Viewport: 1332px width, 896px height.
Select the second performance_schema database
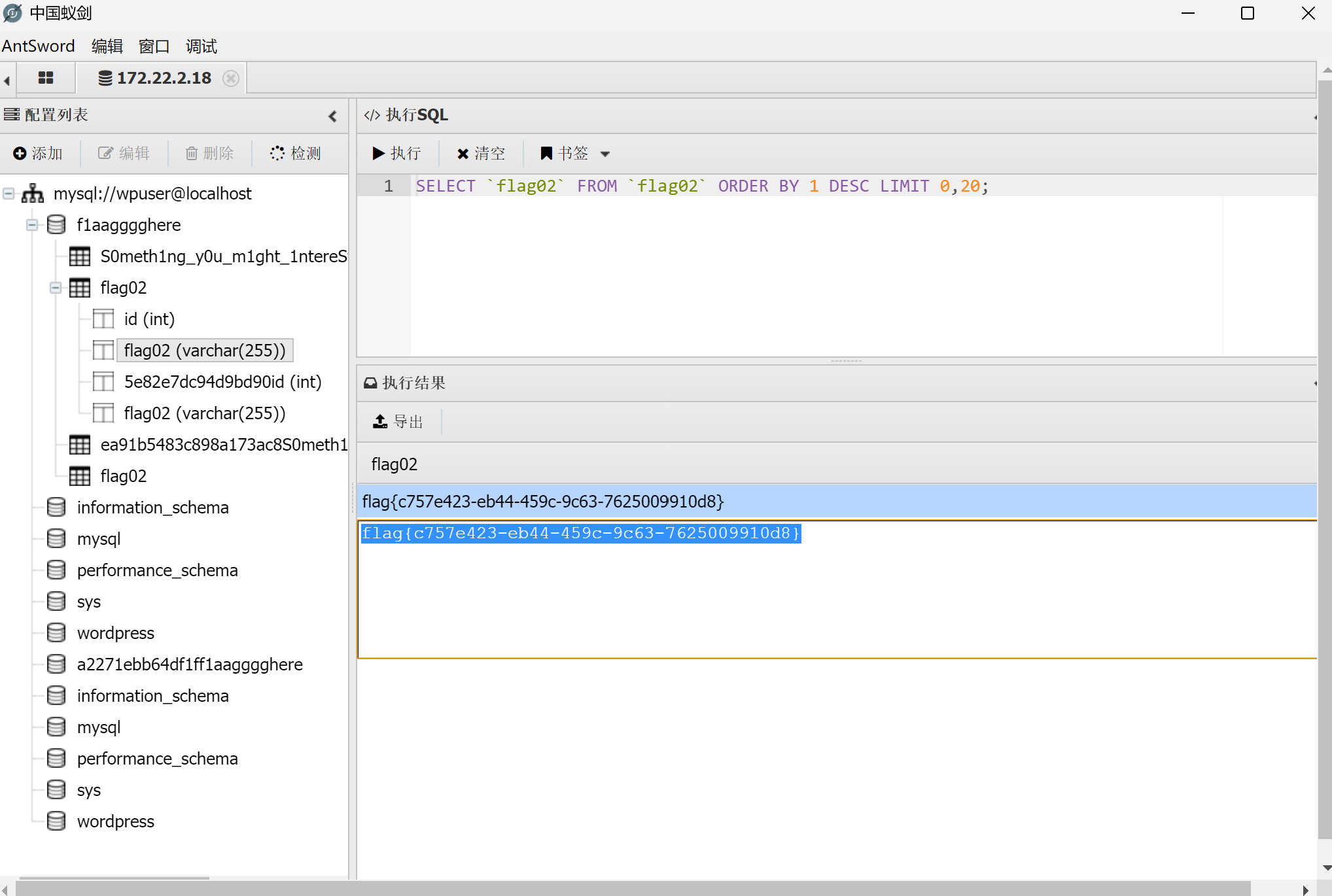click(157, 759)
